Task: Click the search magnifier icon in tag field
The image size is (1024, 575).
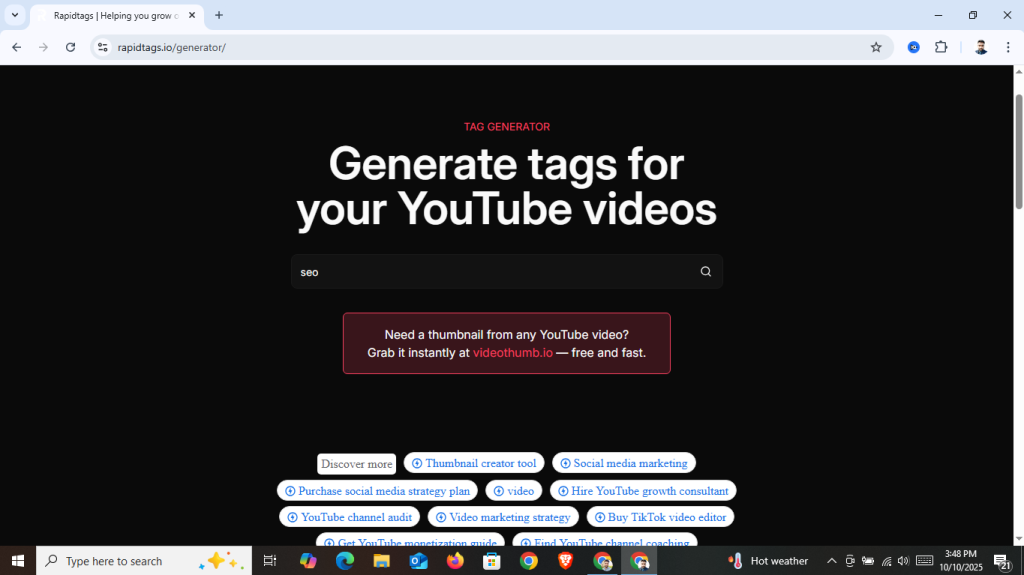Action: [705, 272]
